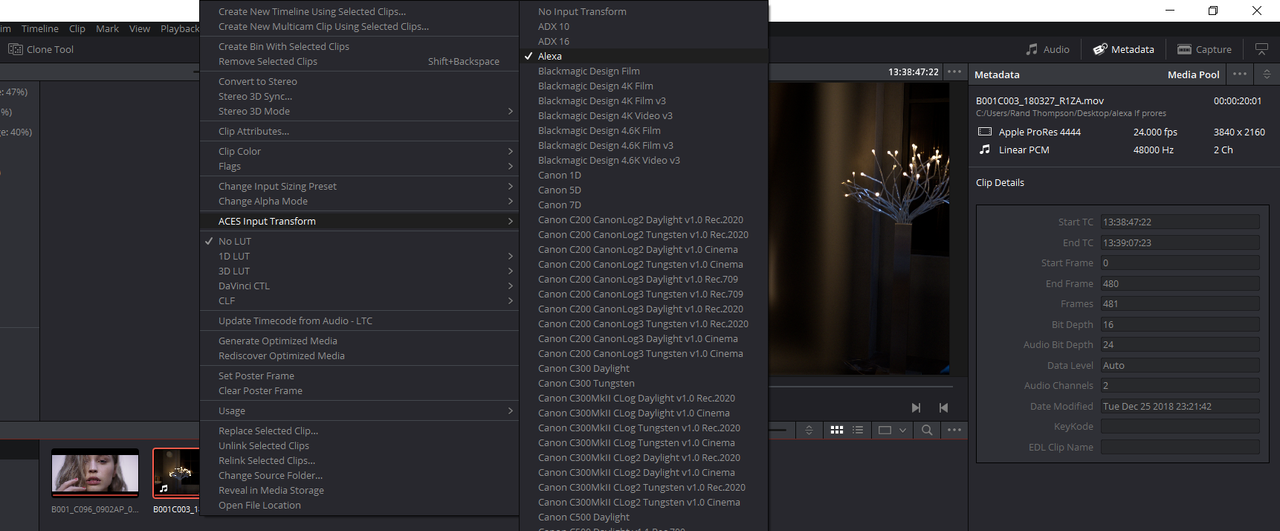
Task: Click the viewer preview image of lamp
Action: (x=860, y=228)
